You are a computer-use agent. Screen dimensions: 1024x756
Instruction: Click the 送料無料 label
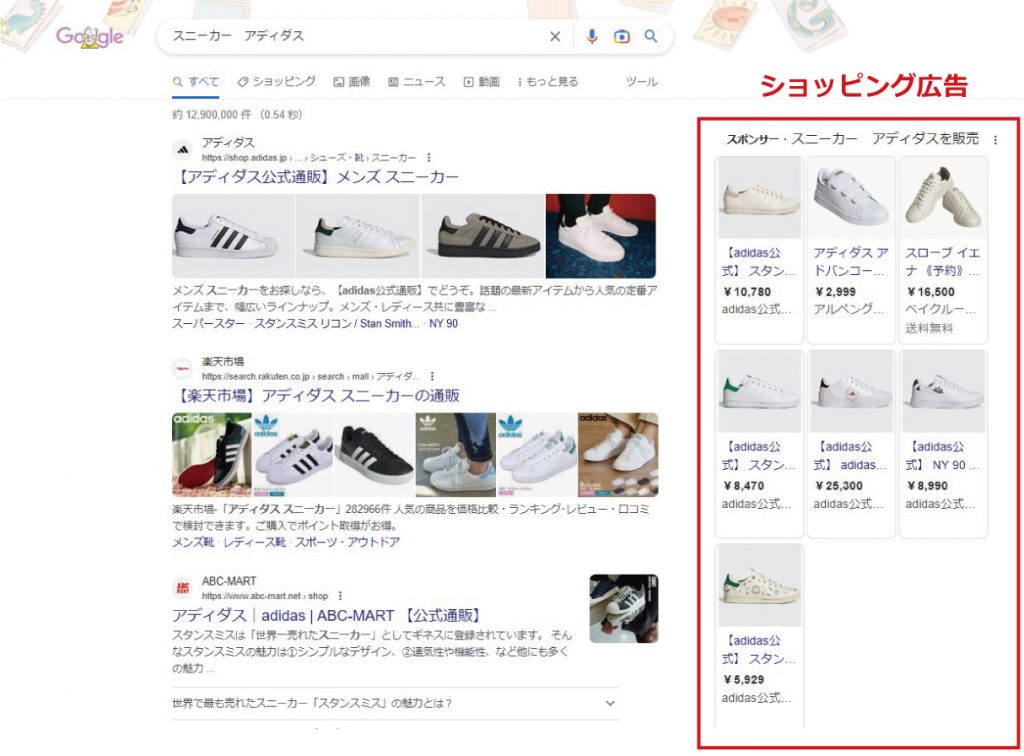click(929, 328)
